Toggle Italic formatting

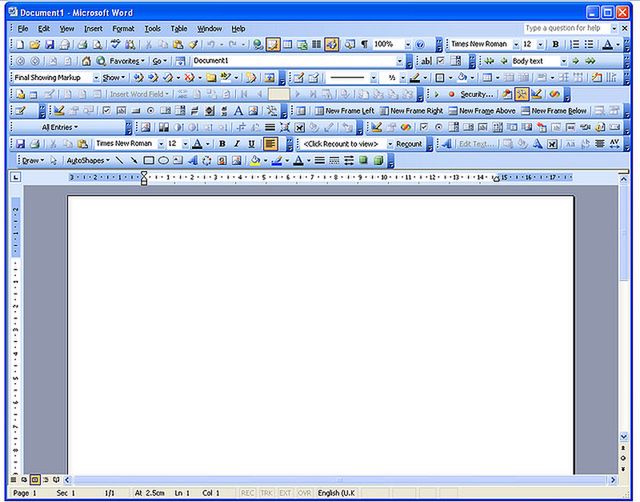click(x=237, y=144)
